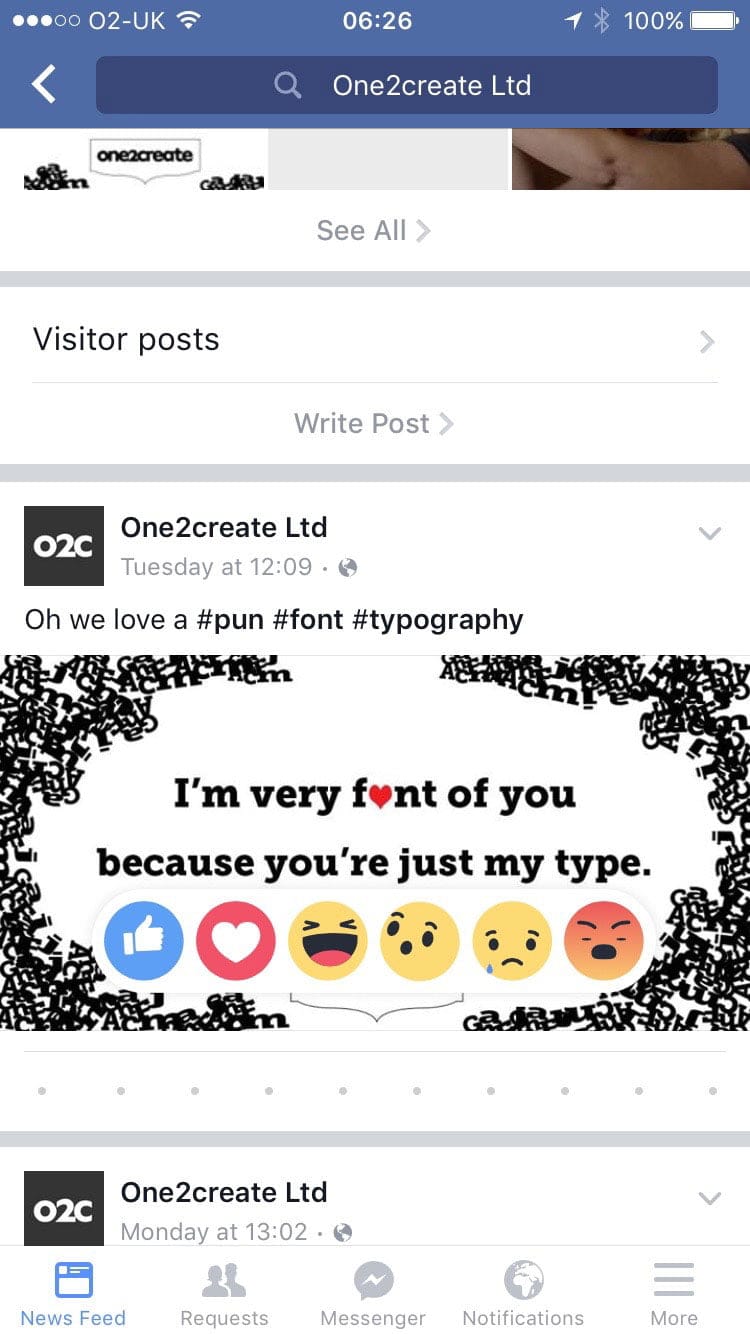
Task: Choose the Sad crying reaction
Action: click(512, 940)
